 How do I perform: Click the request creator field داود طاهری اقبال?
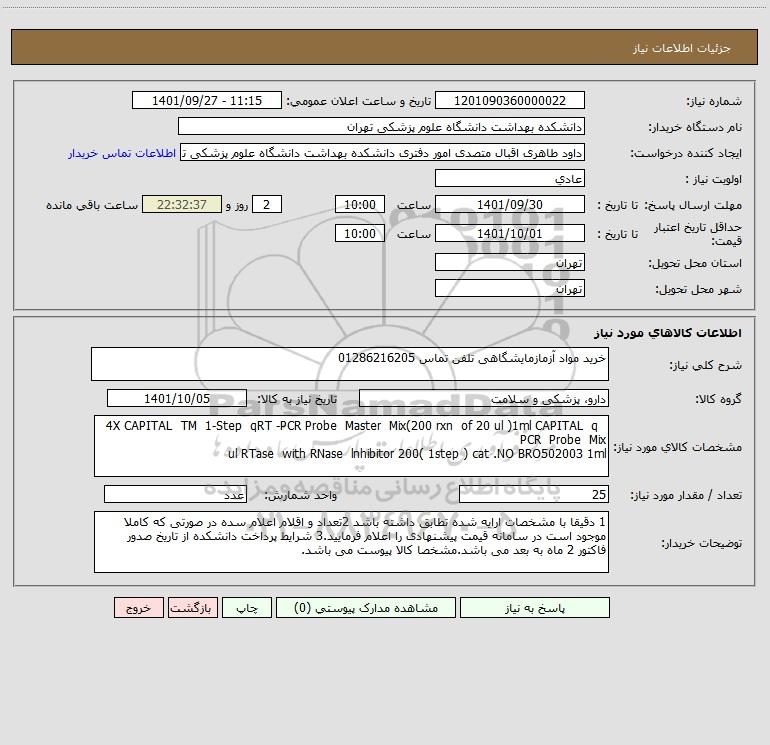(383, 152)
